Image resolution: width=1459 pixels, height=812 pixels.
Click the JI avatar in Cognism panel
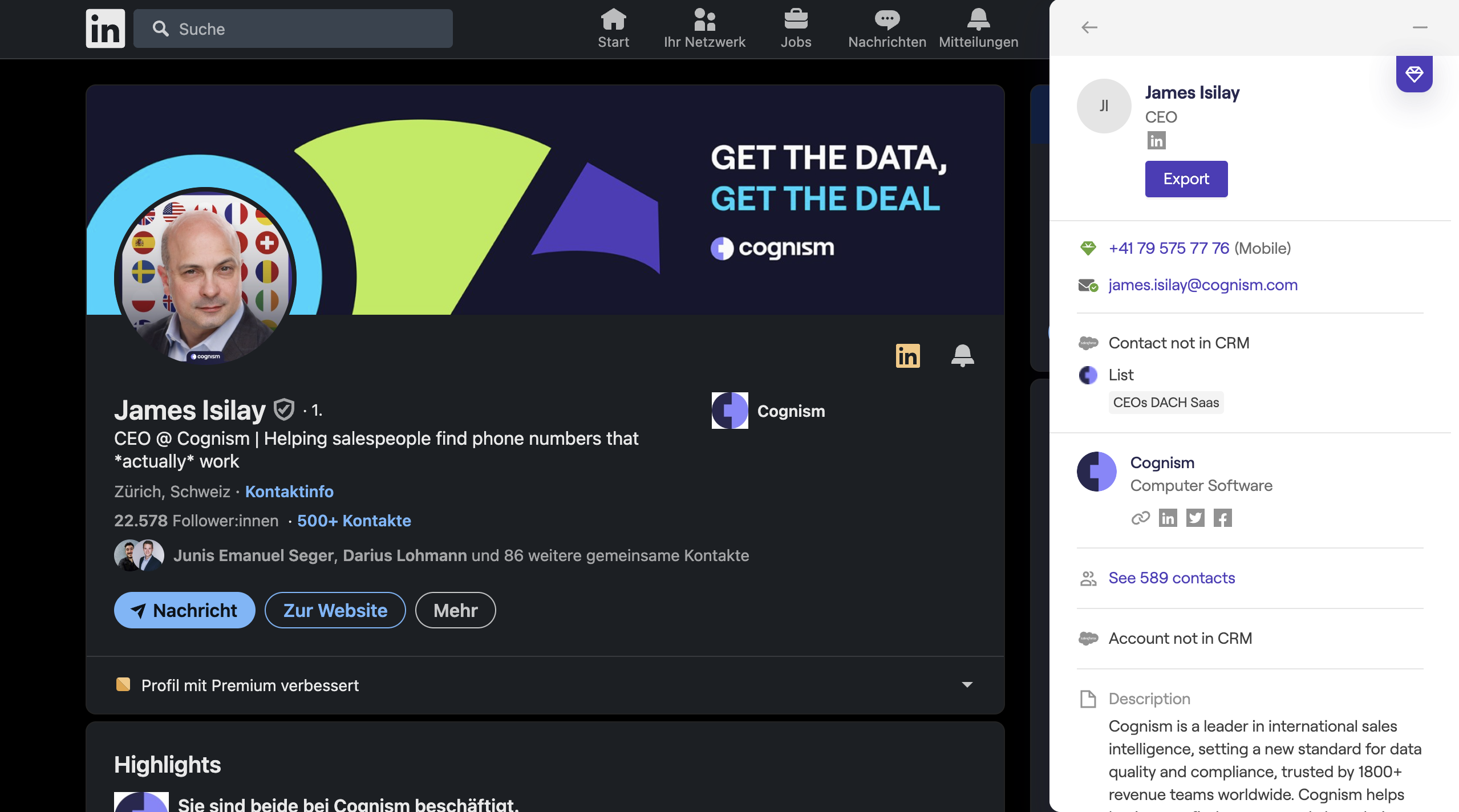[x=1104, y=106]
